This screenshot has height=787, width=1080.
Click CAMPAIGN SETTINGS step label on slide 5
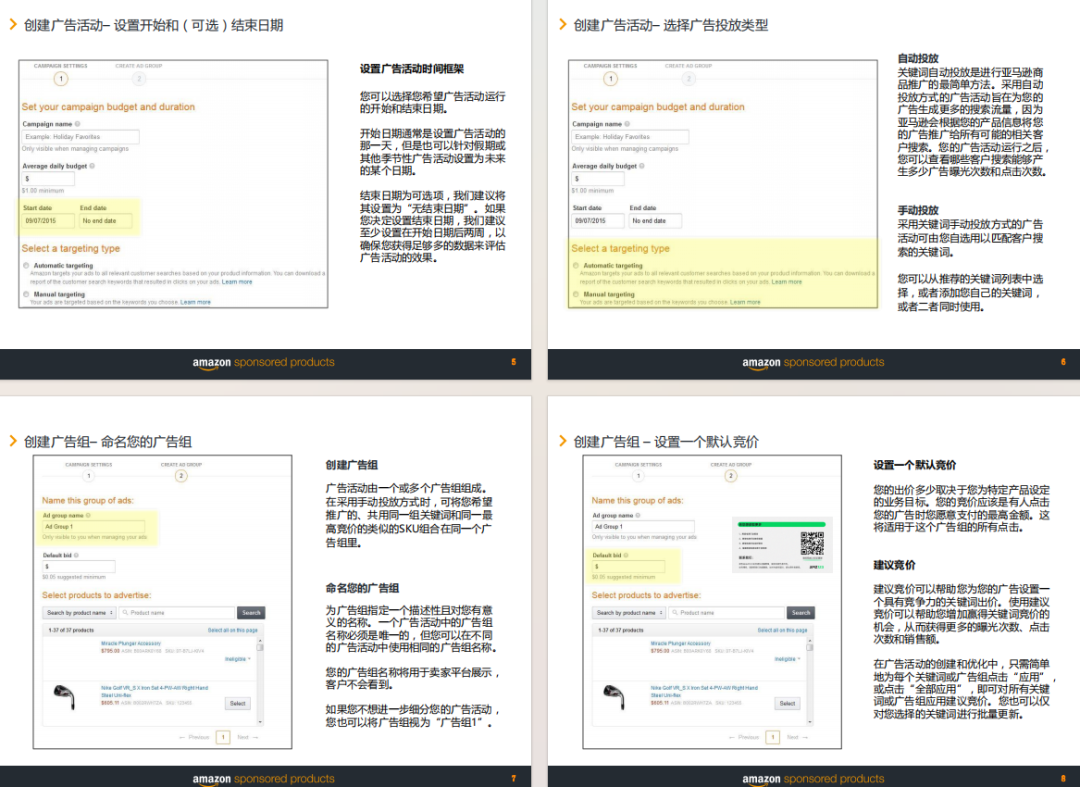coord(61,66)
